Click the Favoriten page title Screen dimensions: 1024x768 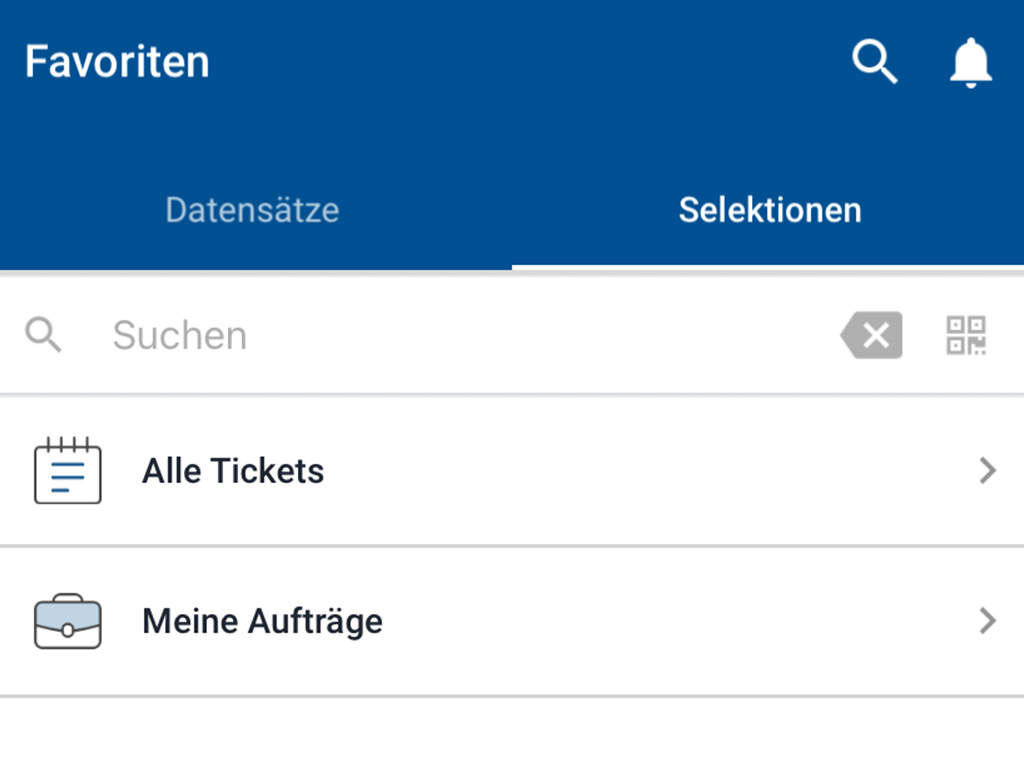tap(117, 62)
